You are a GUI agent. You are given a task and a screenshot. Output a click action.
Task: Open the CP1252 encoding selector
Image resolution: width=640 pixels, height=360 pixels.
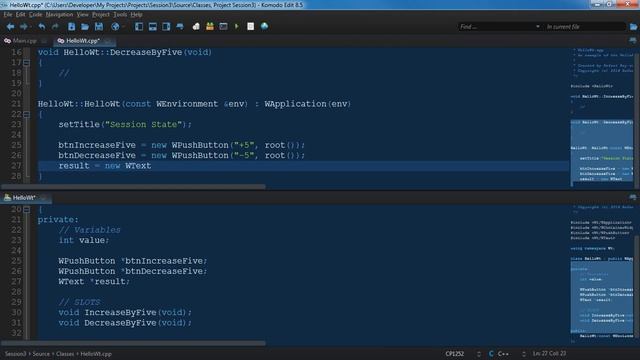[x=454, y=354]
